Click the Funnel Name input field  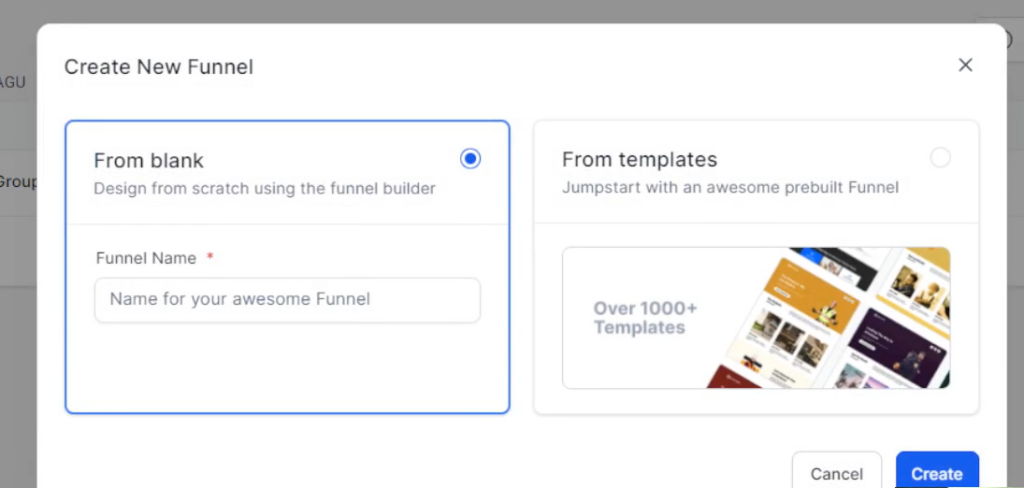click(287, 300)
